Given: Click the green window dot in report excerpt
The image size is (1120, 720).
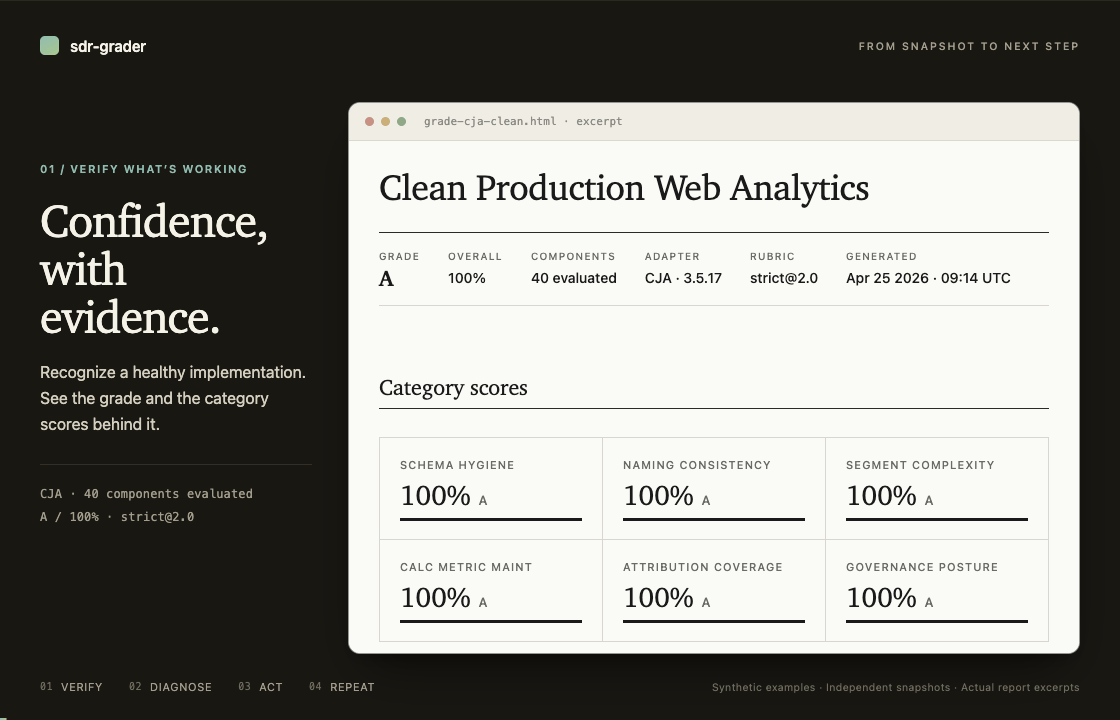Looking at the screenshot, I should 401,121.
